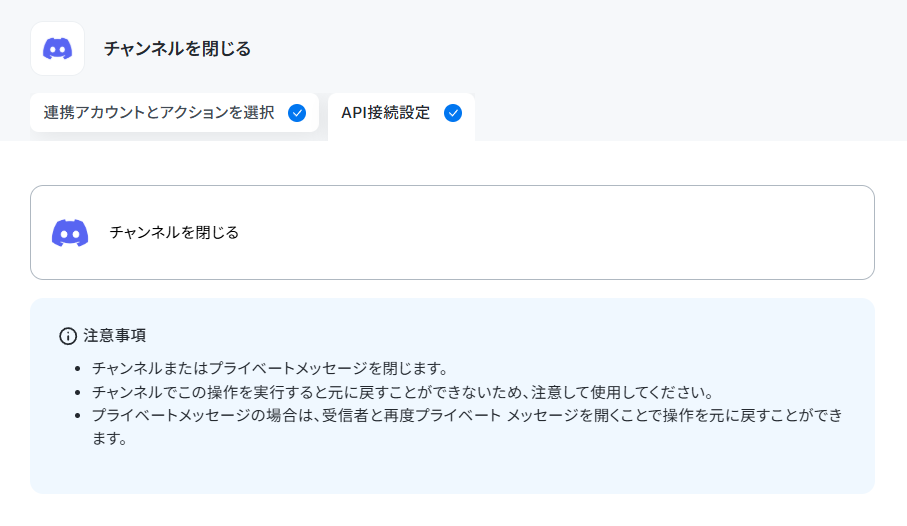Switch to 連携アカウントとアクションを選択 tab
Image resolution: width=907 pixels, height=526 pixels.
click(x=174, y=113)
